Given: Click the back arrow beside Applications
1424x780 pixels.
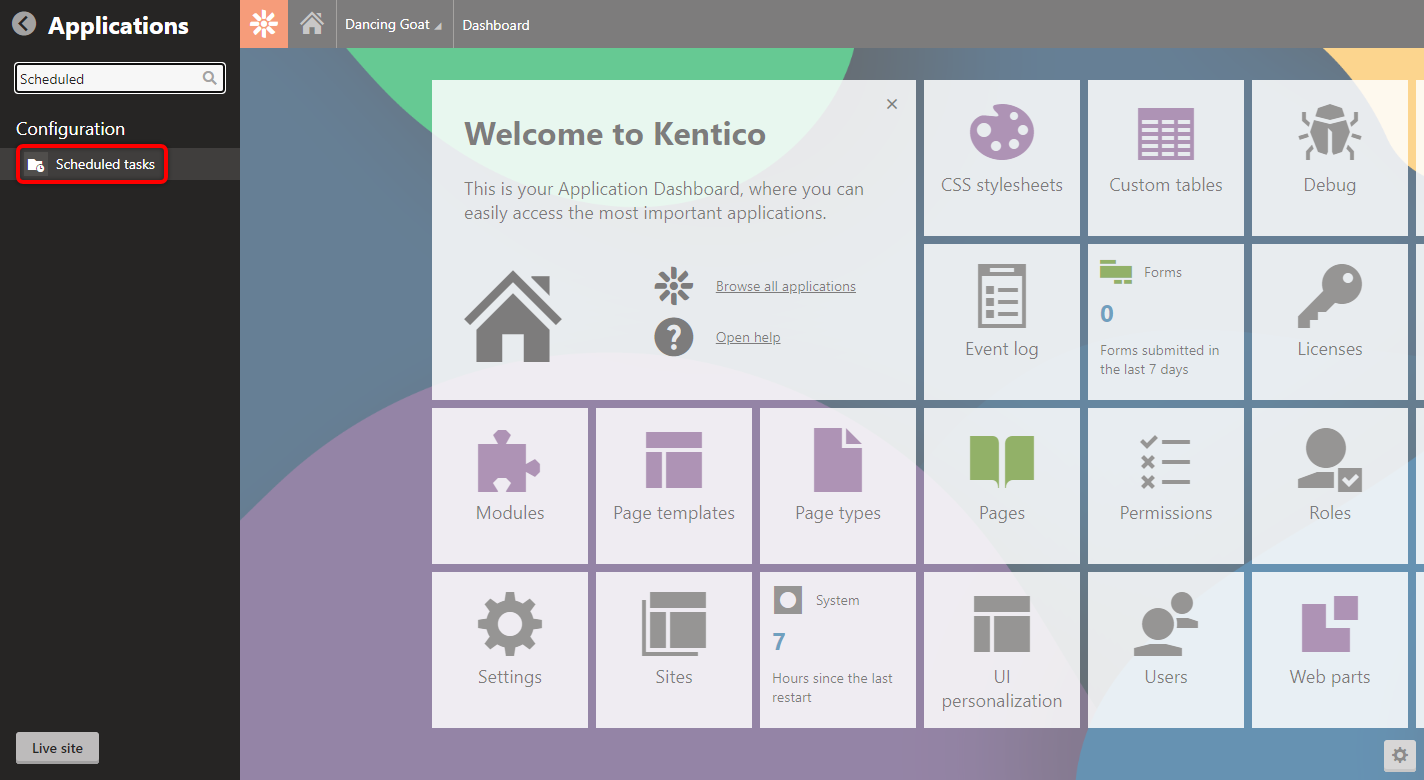Looking at the screenshot, I should 24,24.
